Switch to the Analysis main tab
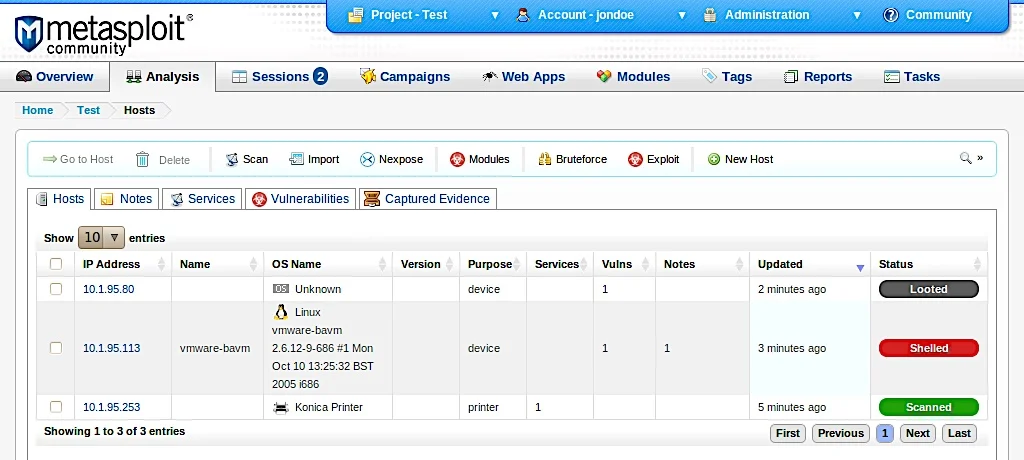 click(162, 76)
